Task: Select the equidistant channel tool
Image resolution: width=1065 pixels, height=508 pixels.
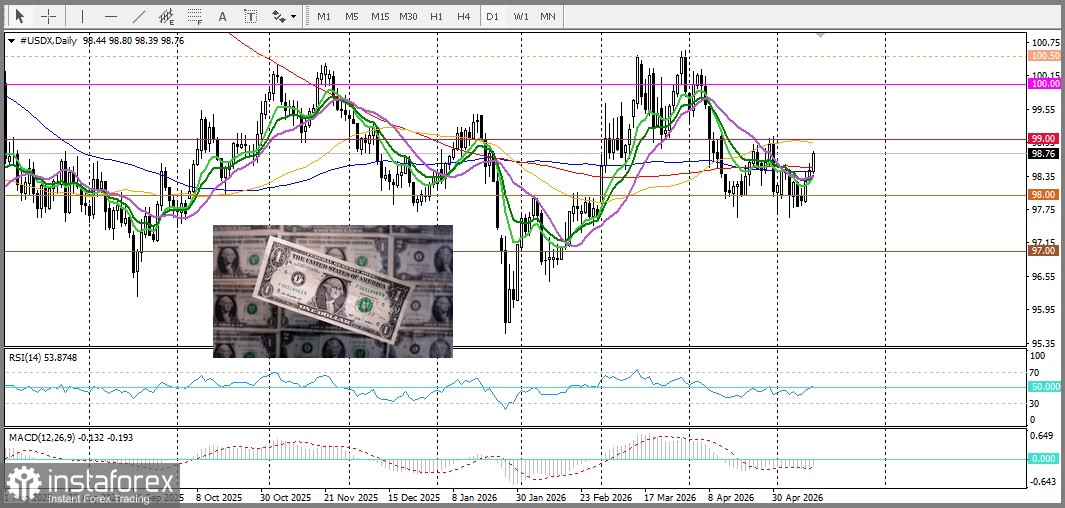Action: (x=166, y=16)
